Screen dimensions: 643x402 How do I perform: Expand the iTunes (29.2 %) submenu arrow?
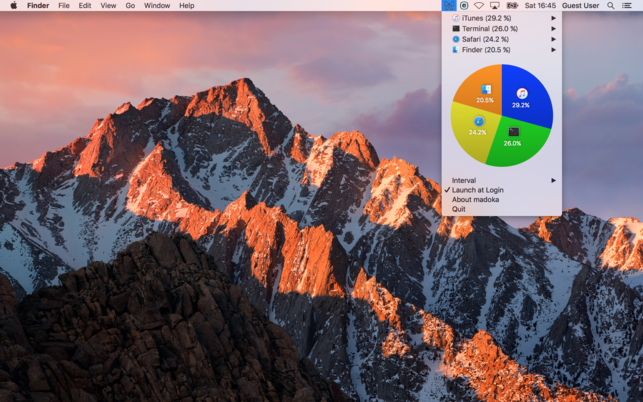click(553, 18)
